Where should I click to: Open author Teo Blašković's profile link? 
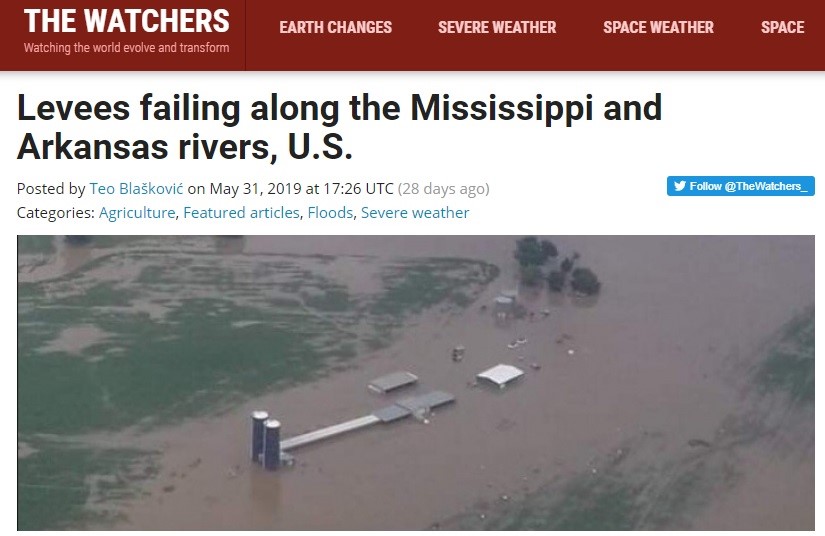136,188
